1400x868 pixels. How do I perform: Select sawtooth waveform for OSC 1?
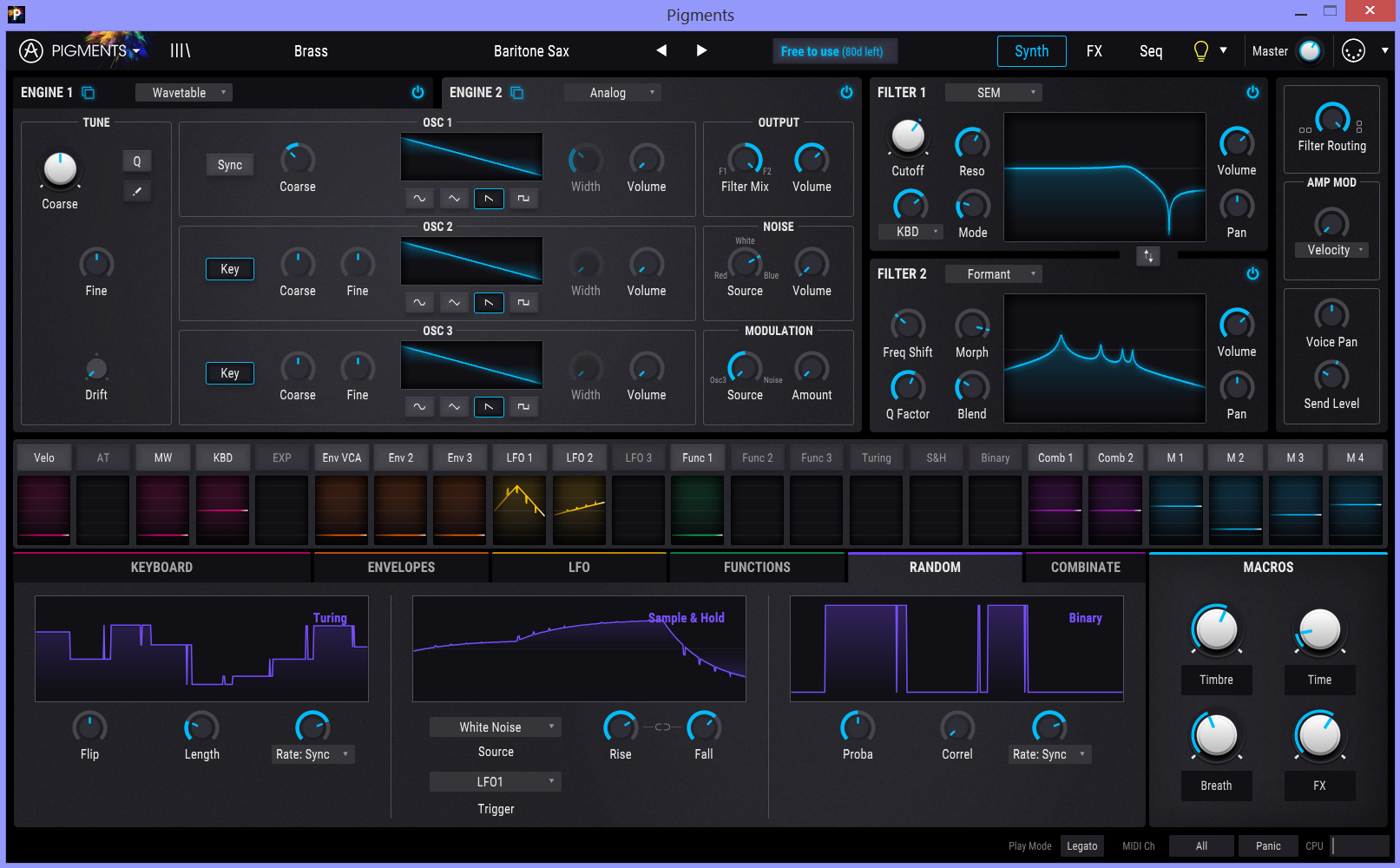[x=489, y=199]
